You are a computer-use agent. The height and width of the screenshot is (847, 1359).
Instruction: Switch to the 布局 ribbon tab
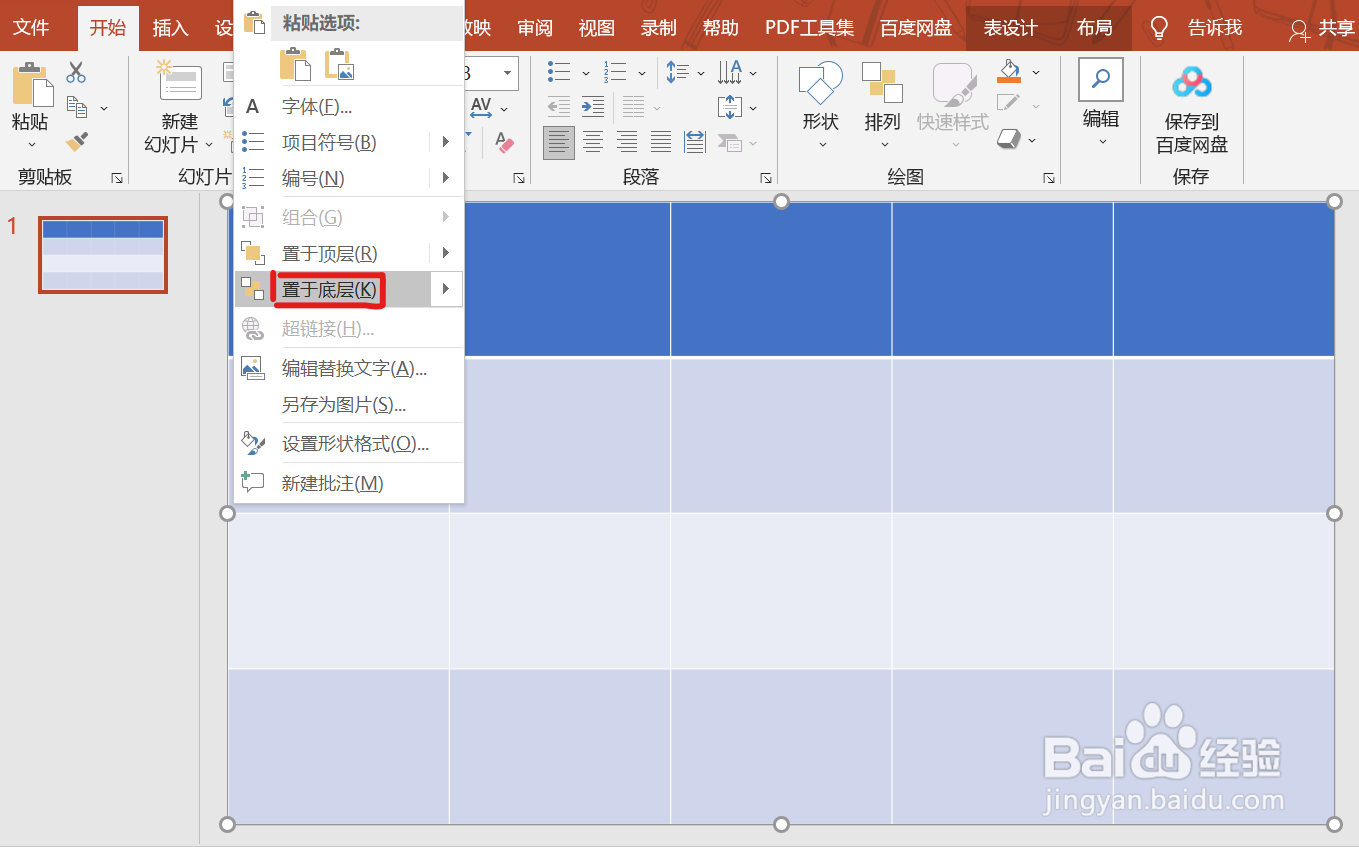pyautogui.click(x=1095, y=28)
